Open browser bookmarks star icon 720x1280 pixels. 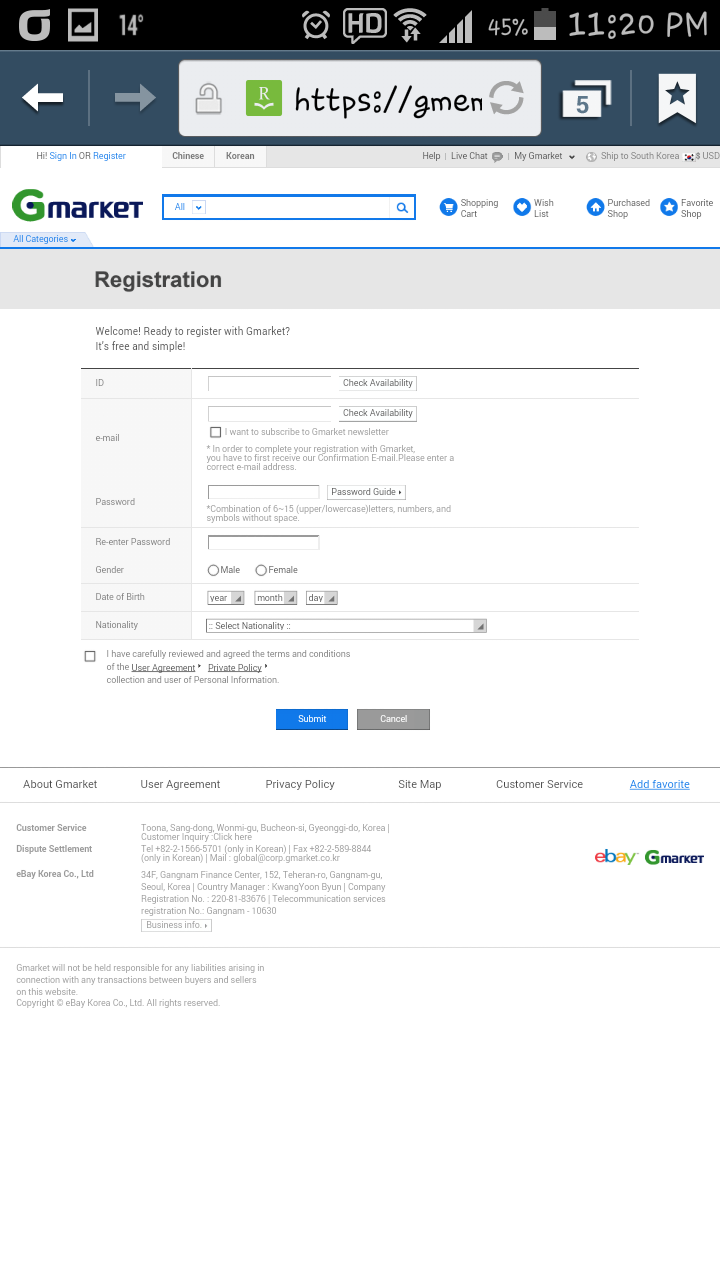677,98
